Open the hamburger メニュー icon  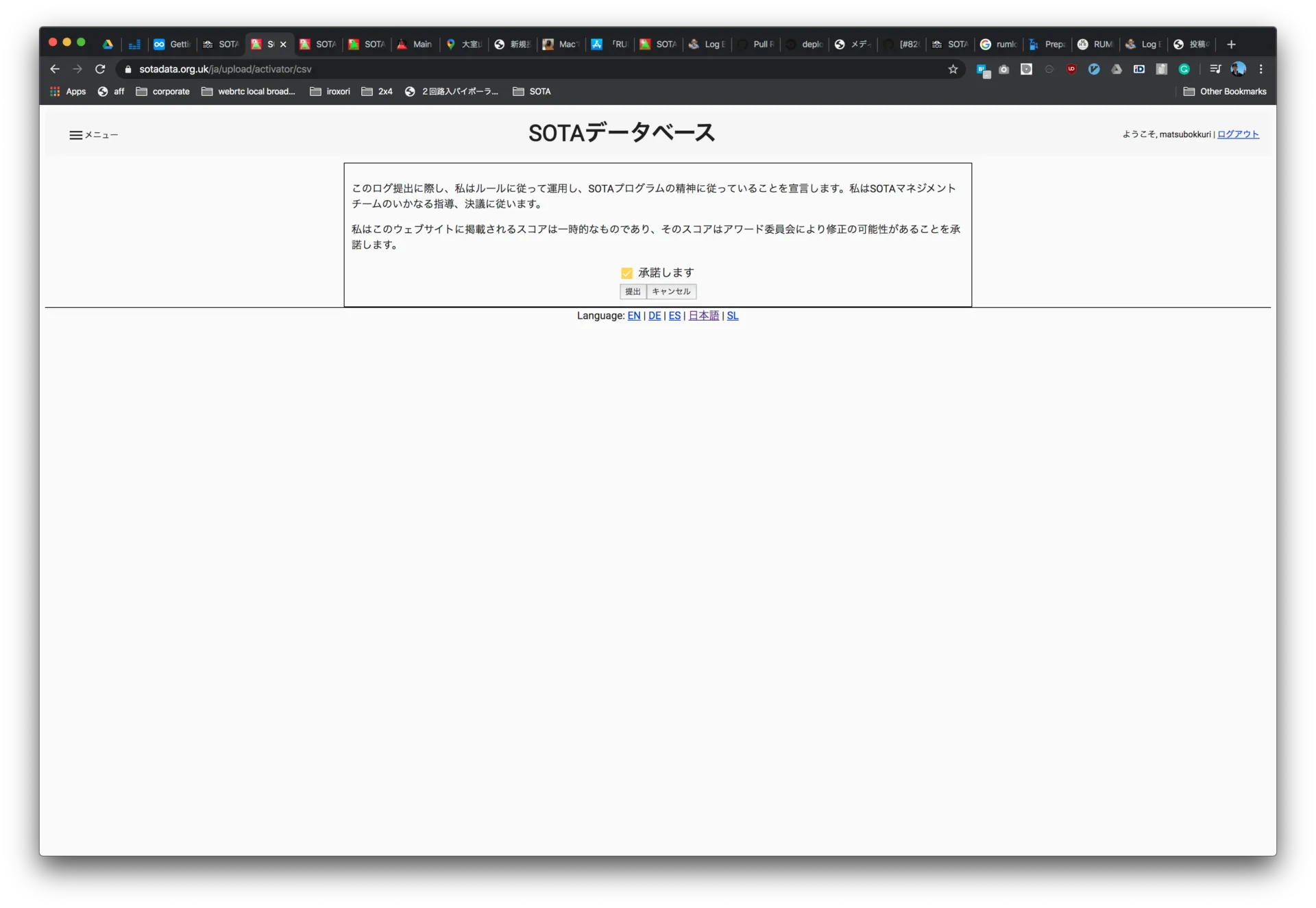[x=75, y=135]
